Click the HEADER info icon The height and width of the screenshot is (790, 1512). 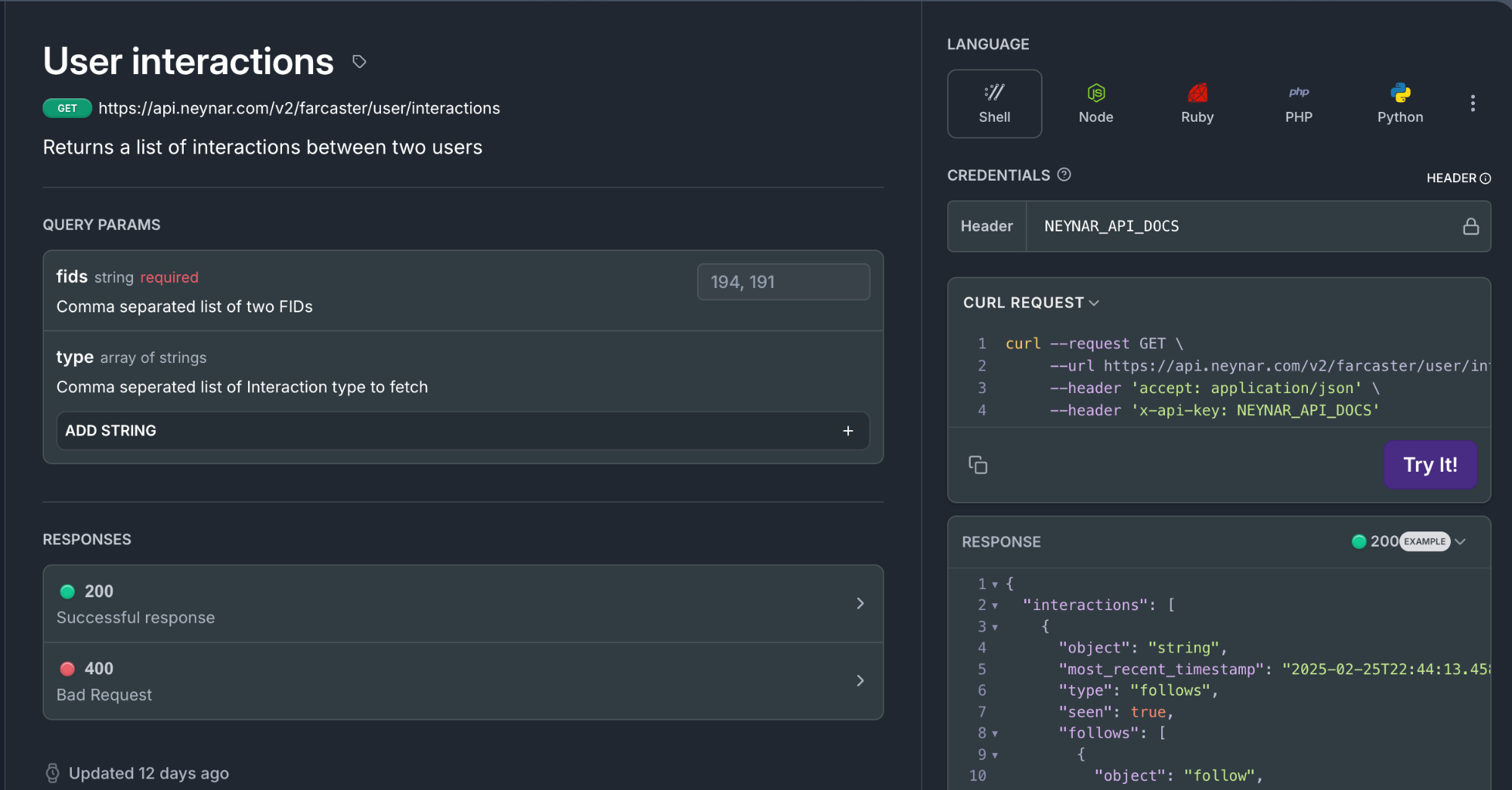point(1485,178)
